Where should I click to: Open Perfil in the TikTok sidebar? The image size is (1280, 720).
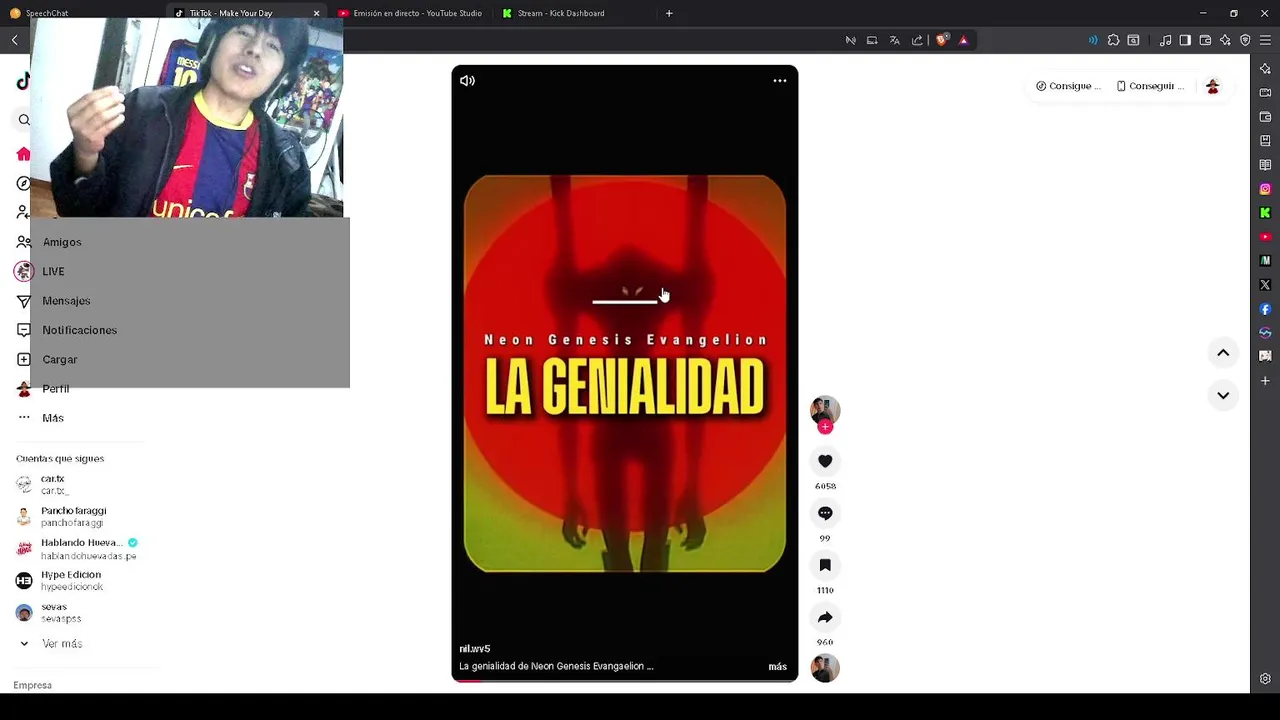coord(55,389)
